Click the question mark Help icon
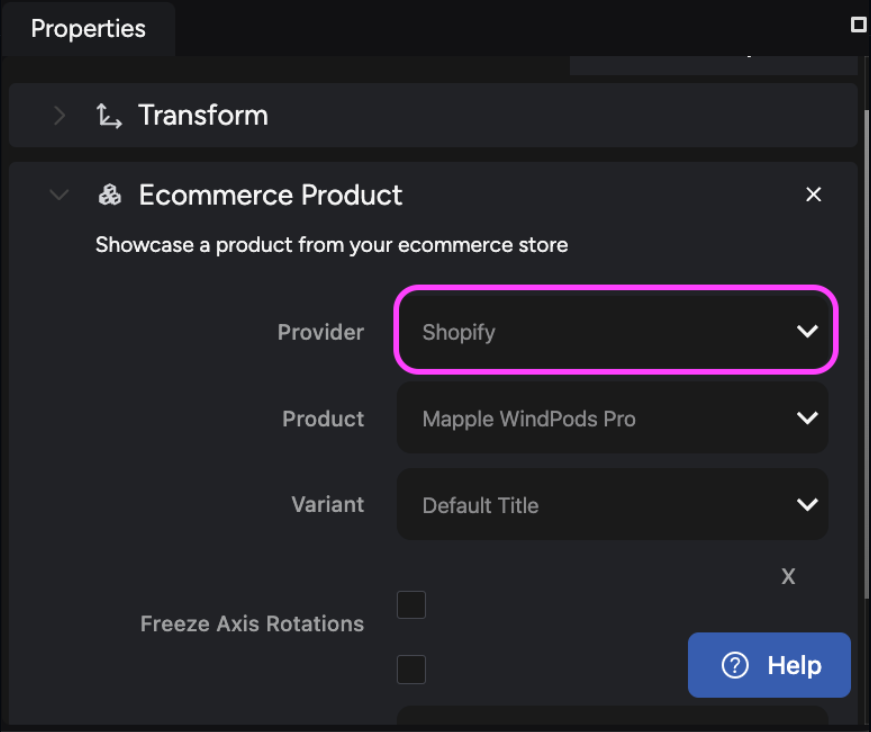 (735, 665)
